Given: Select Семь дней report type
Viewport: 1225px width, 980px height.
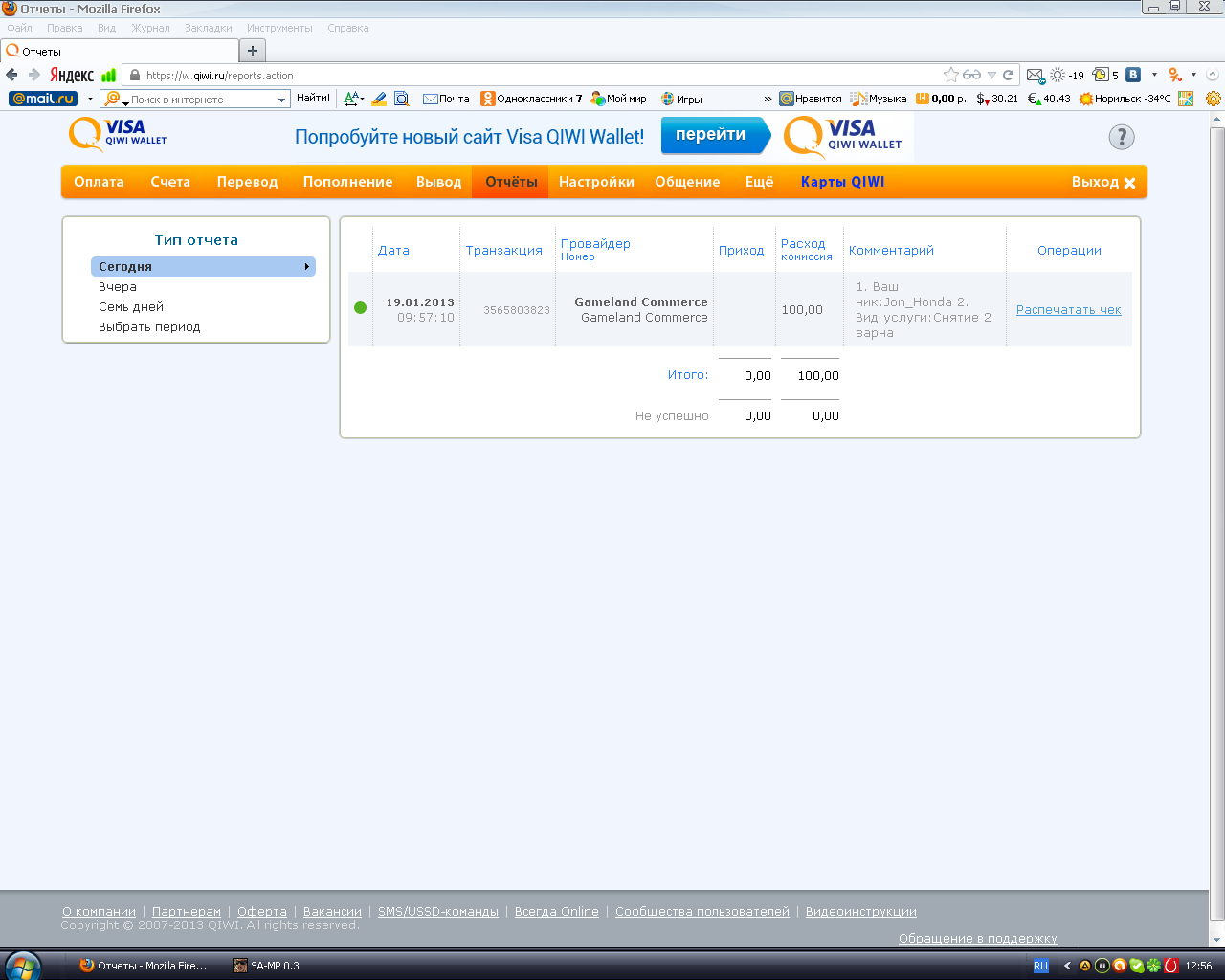Looking at the screenshot, I should point(131,307).
